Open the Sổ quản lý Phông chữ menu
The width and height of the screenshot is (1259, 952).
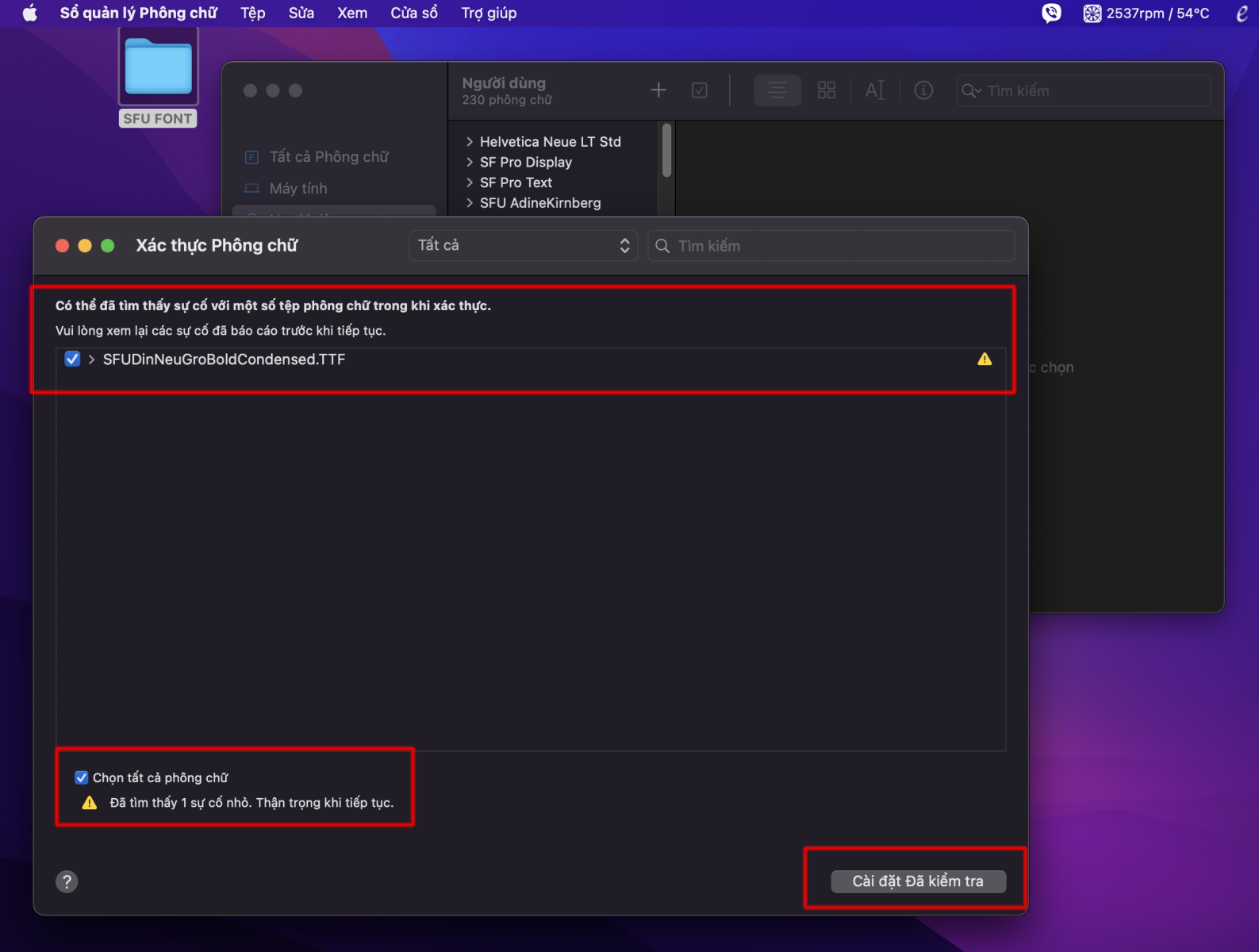coord(138,13)
